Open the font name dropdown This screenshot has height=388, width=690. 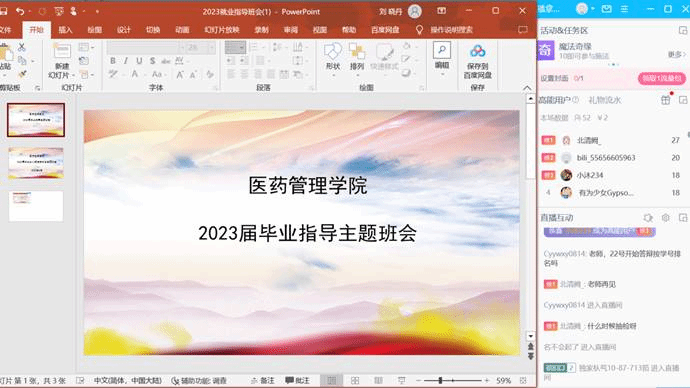(182, 47)
